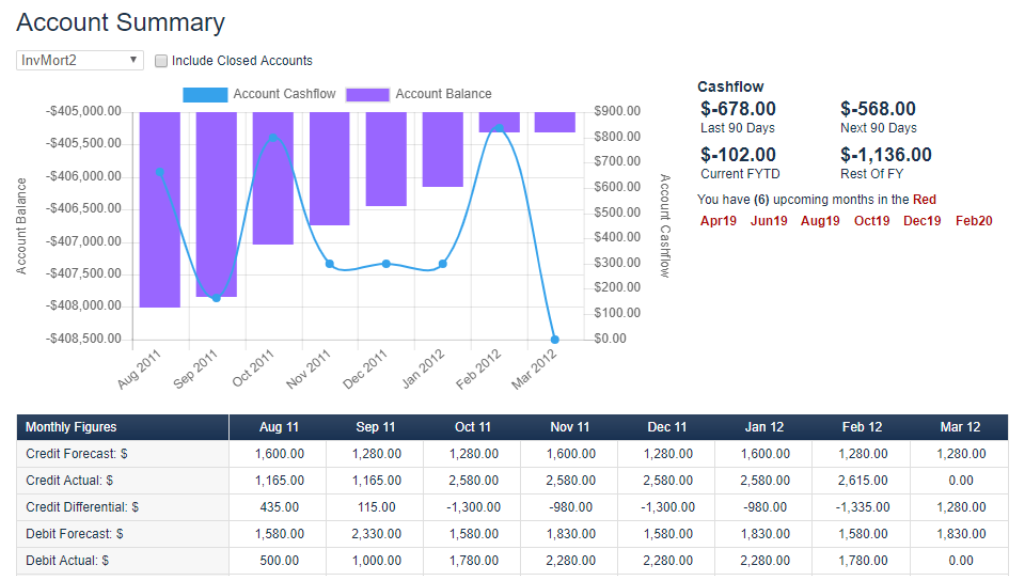Open the Apr19 red month link

[717, 221]
